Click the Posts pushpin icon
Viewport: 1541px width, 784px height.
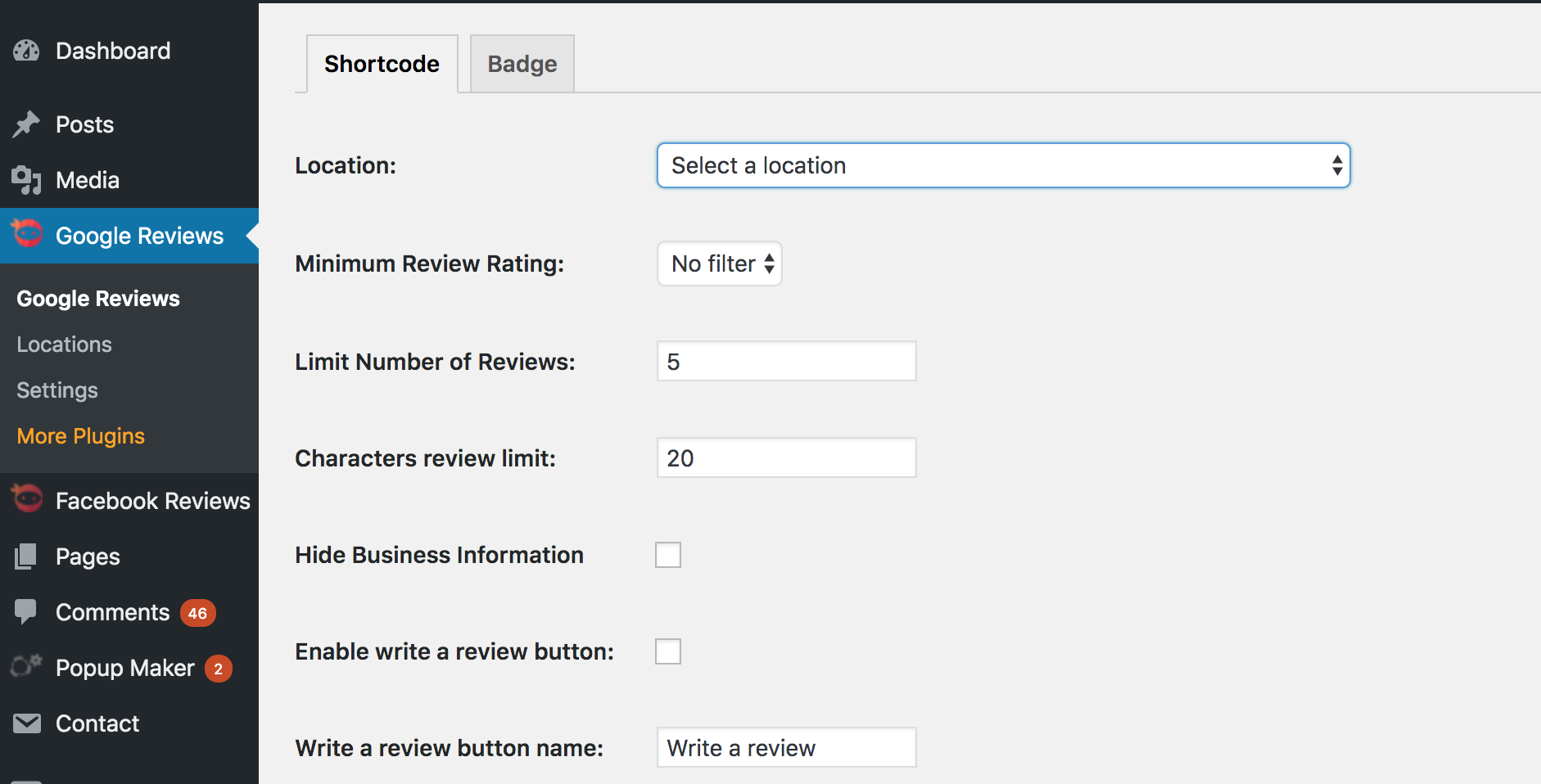coord(26,124)
